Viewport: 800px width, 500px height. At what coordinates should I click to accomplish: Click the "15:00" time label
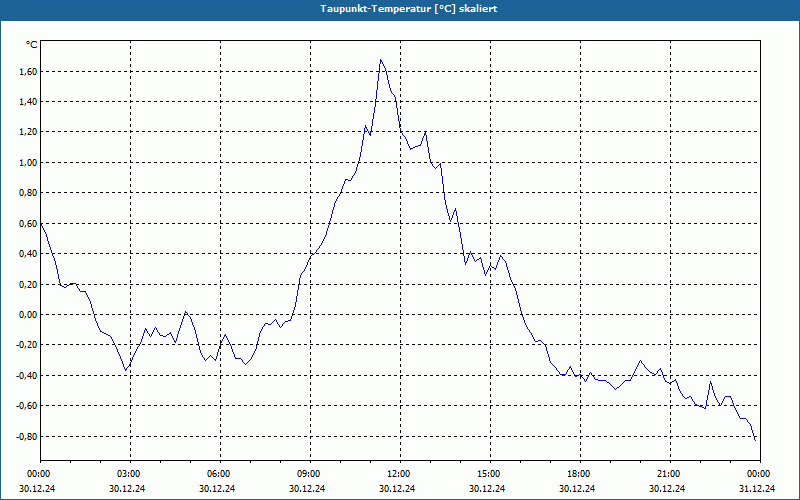pos(487,474)
